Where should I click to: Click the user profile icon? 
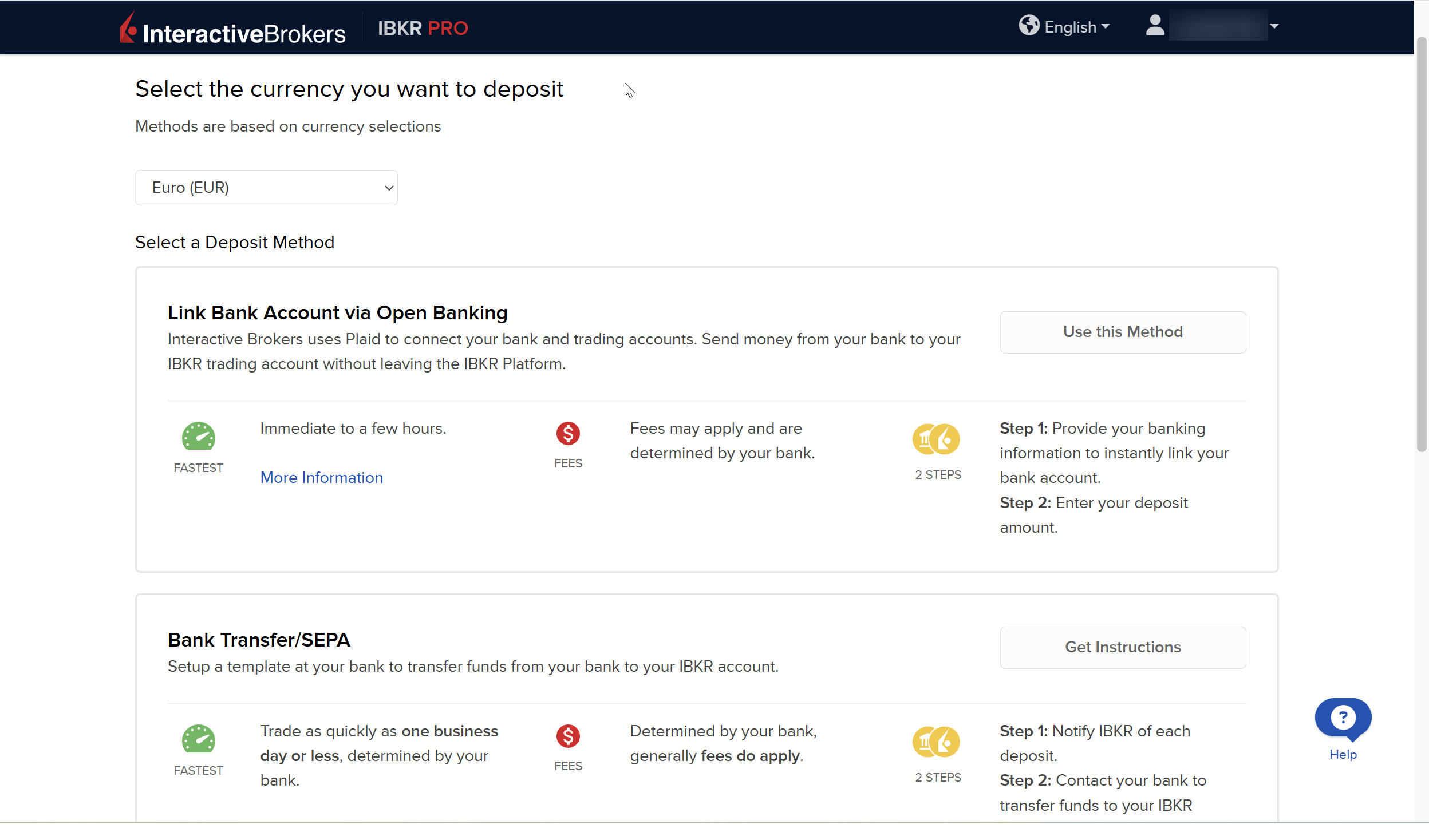click(1155, 26)
